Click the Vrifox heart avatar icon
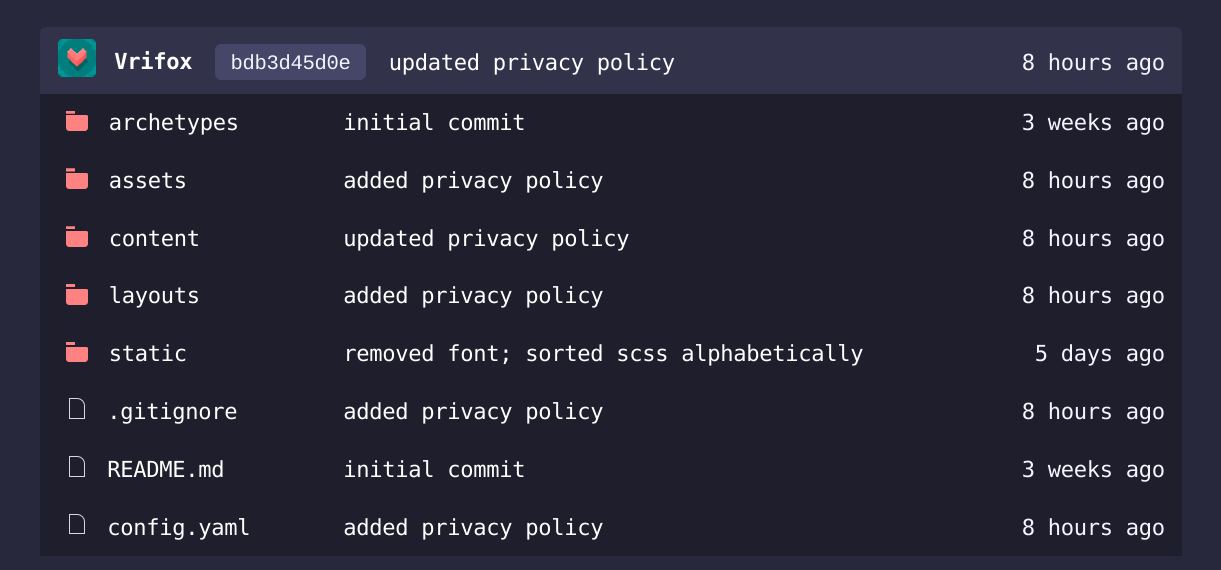 click(x=77, y=58)
